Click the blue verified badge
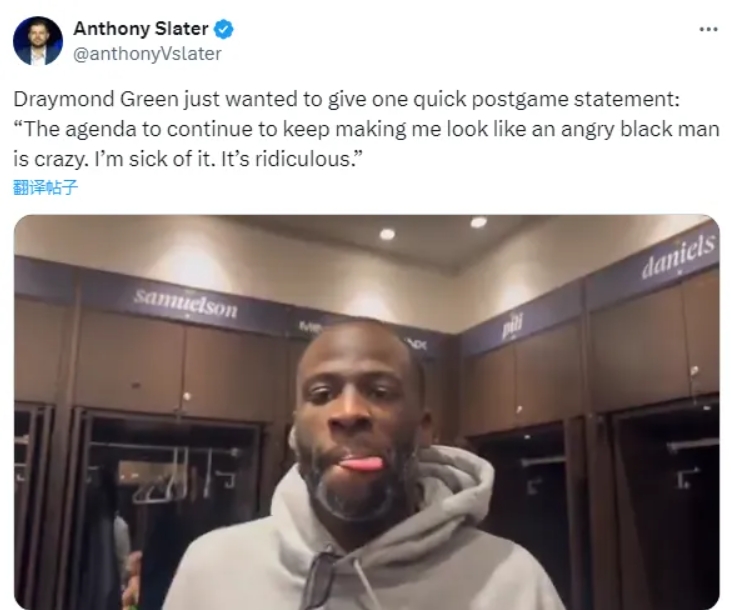731x610 pixels. pos(223,29)
